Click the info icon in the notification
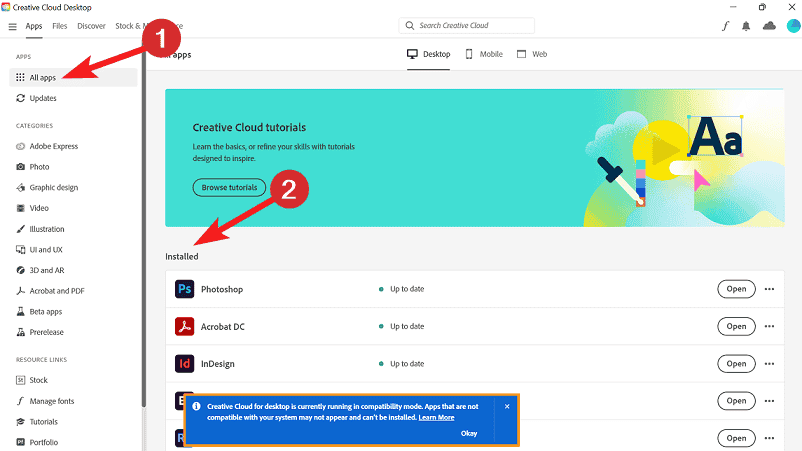This screenshot has width=802, height=451. [x=196, y=407]
